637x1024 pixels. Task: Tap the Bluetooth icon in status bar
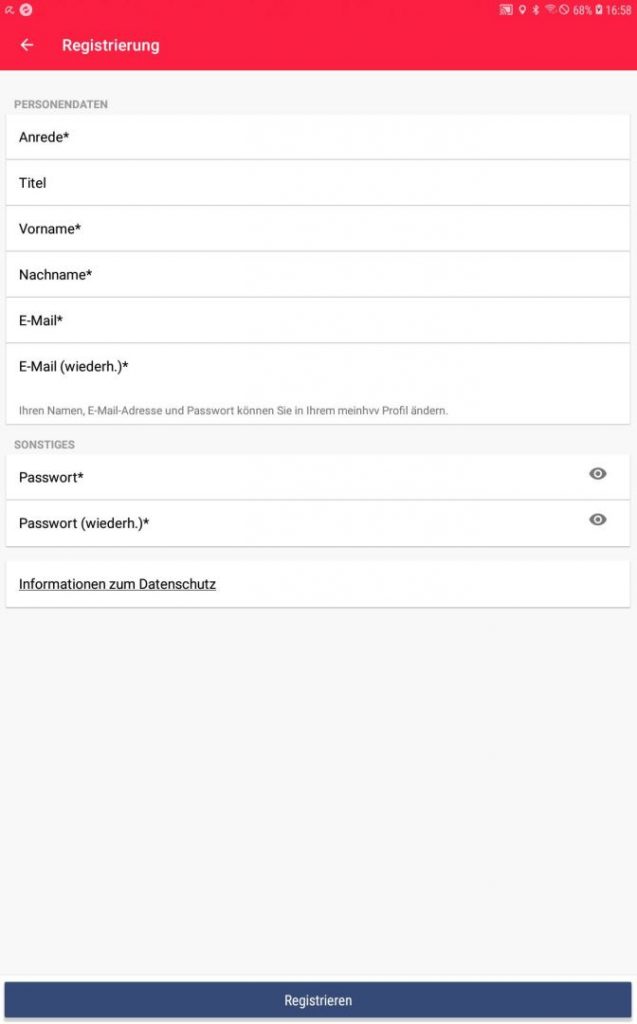coord(536,10)
